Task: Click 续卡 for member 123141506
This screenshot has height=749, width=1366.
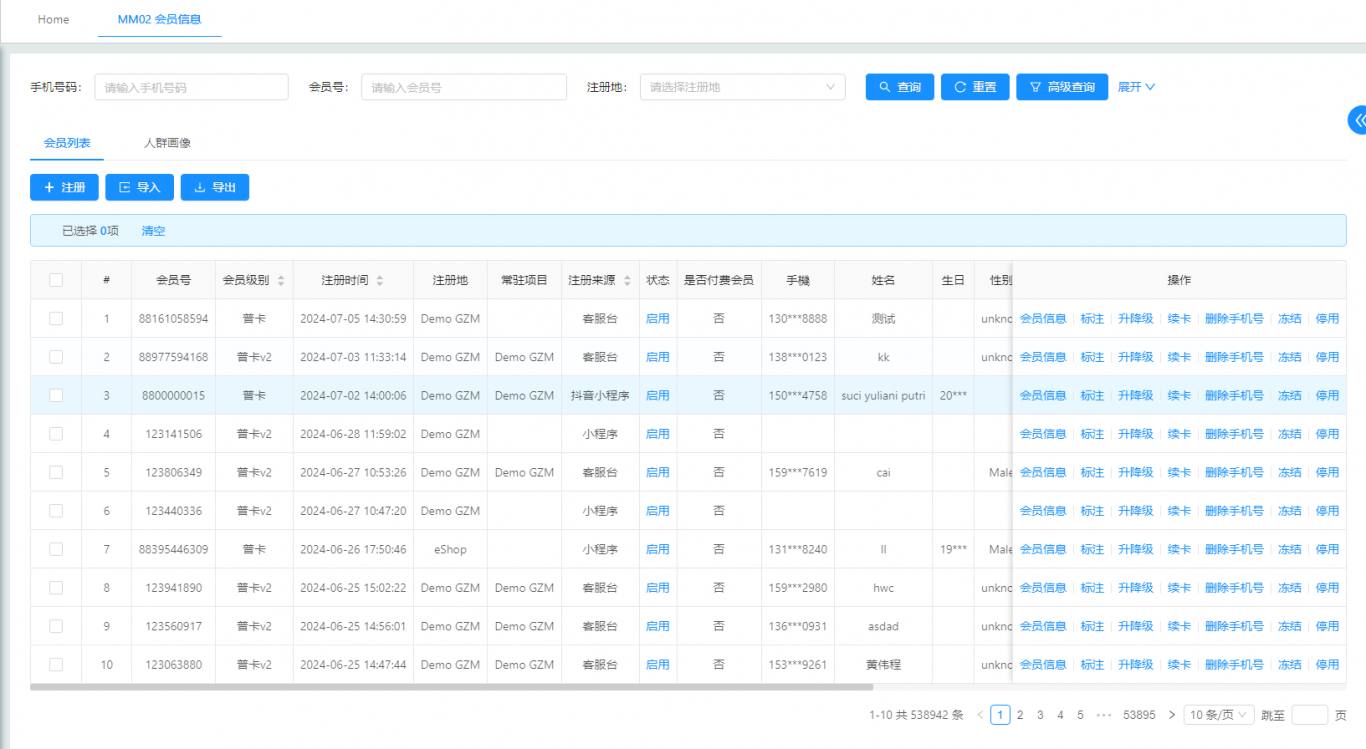Action: 1179,434
